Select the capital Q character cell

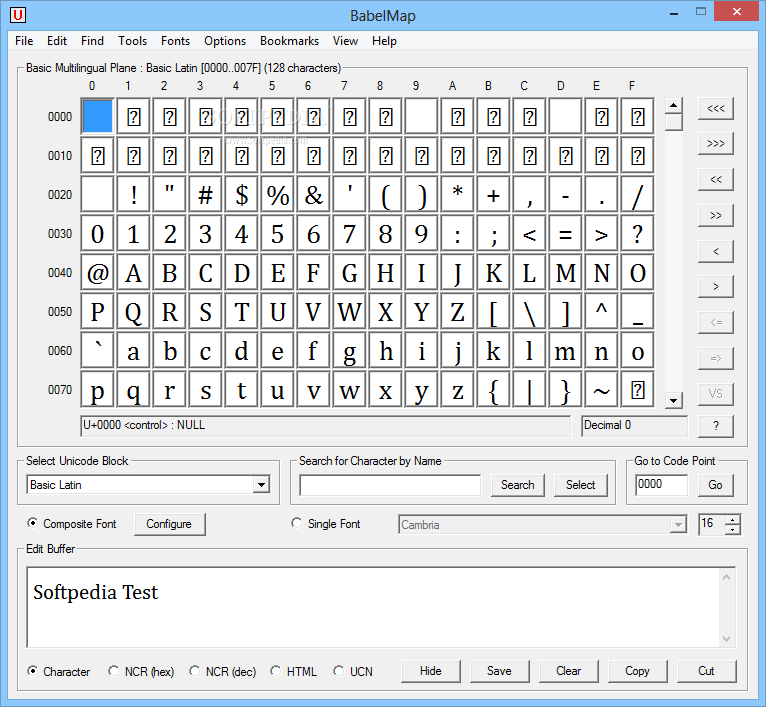(133, 312)
